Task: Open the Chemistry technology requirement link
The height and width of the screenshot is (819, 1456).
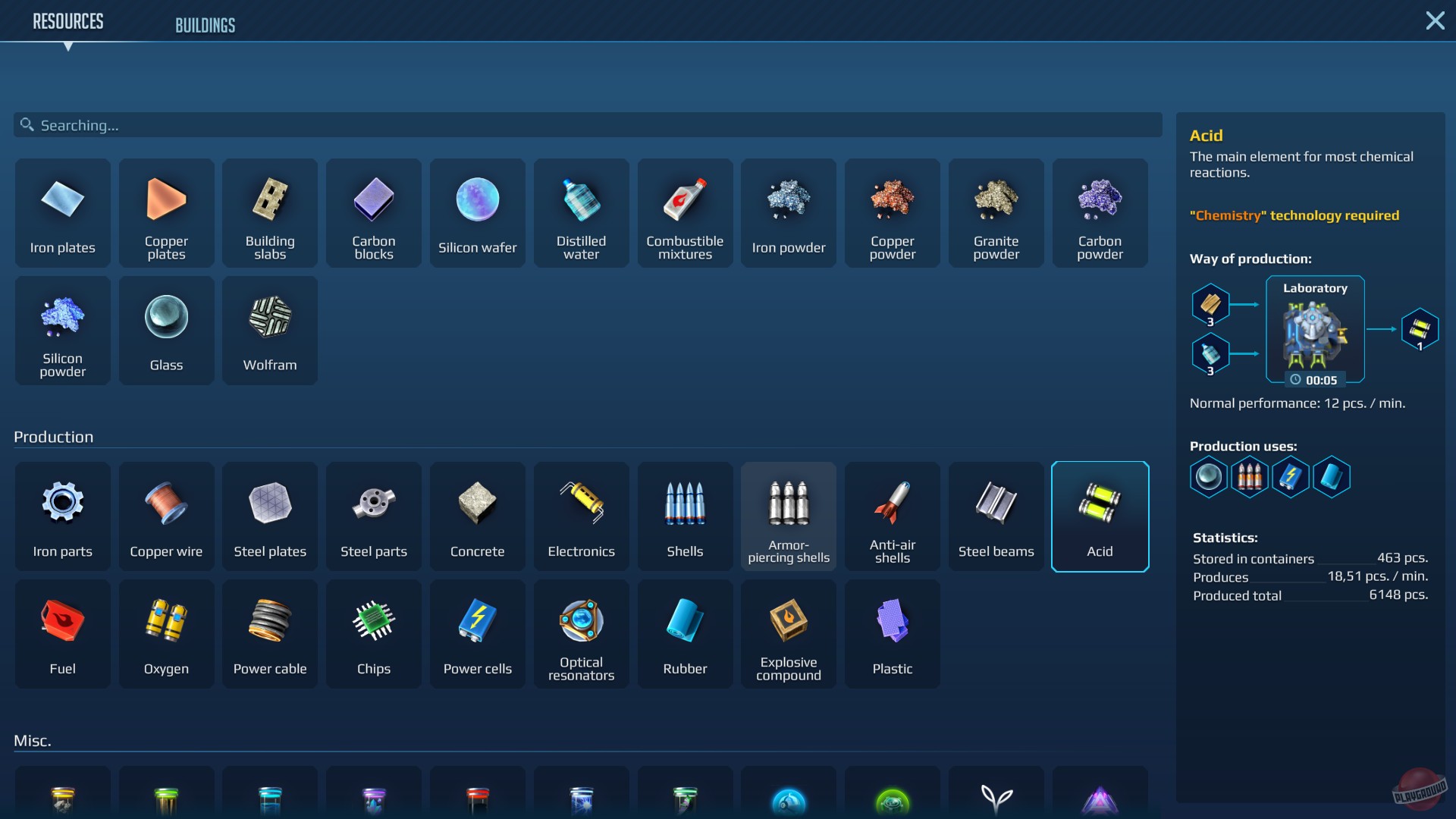Action: click(x=1294, y=215)
